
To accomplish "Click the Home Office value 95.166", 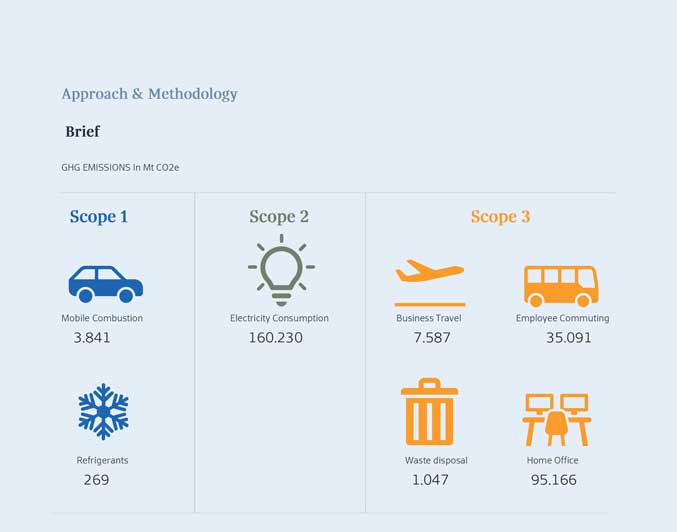I will click(x=554, y=480).
